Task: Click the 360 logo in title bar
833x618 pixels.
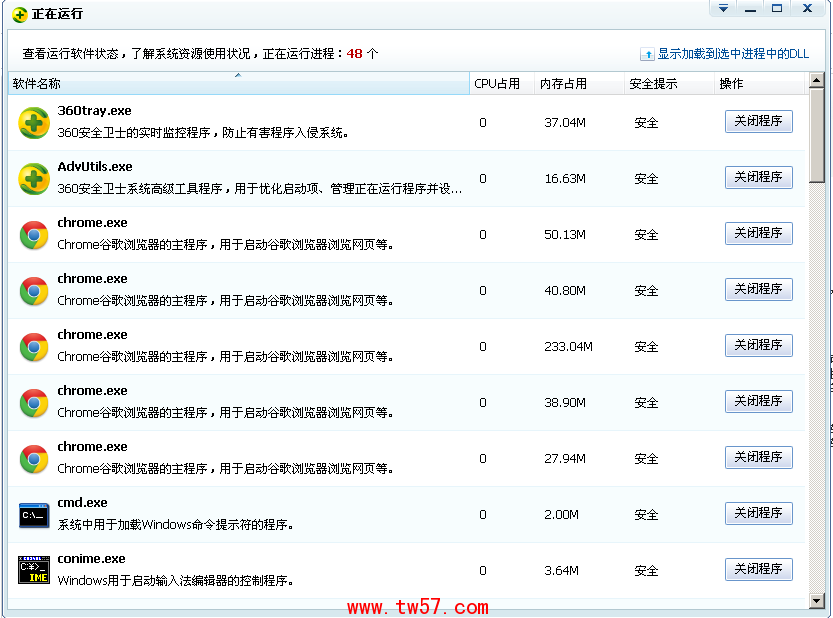Action: pos(19,14)
